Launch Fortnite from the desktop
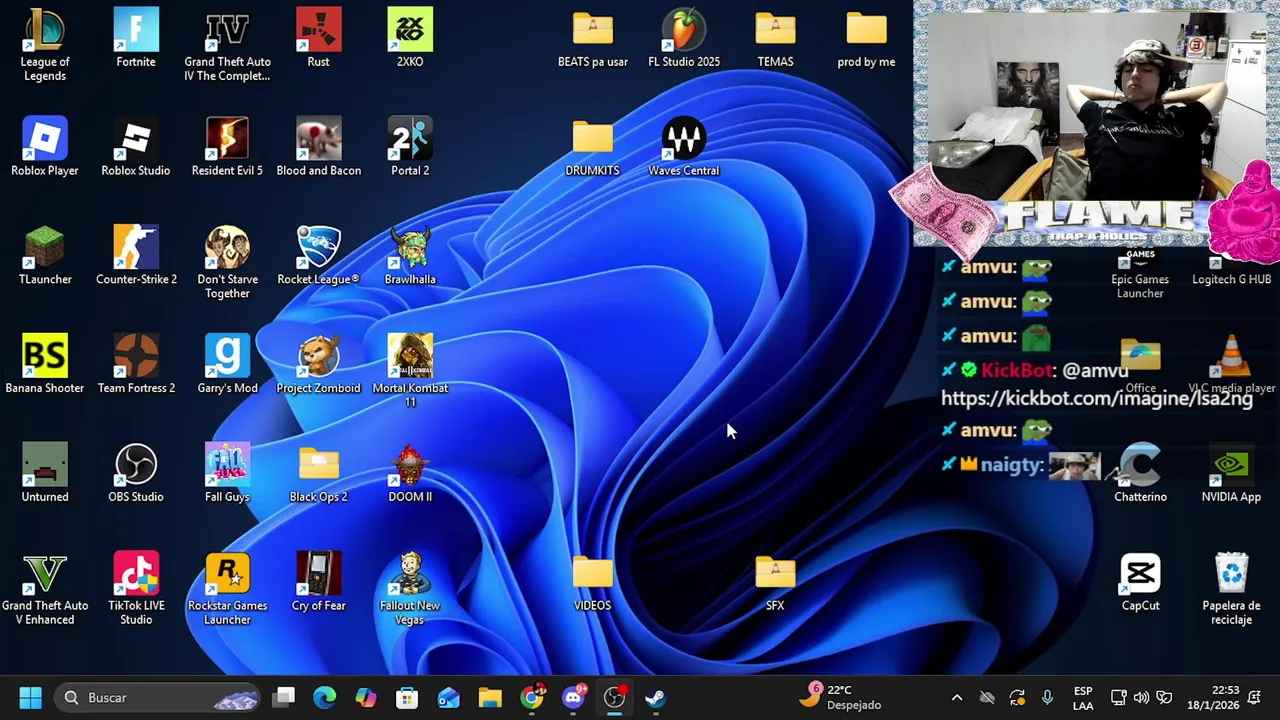1280x720 pixels. coord(136,38)
